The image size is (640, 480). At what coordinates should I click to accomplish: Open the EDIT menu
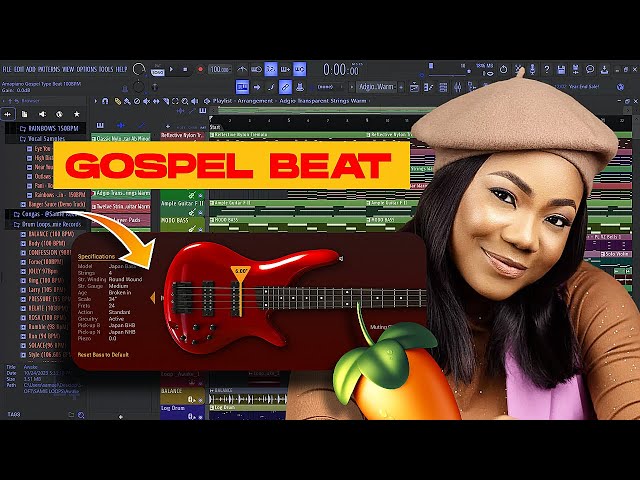(x=19, y=69)
